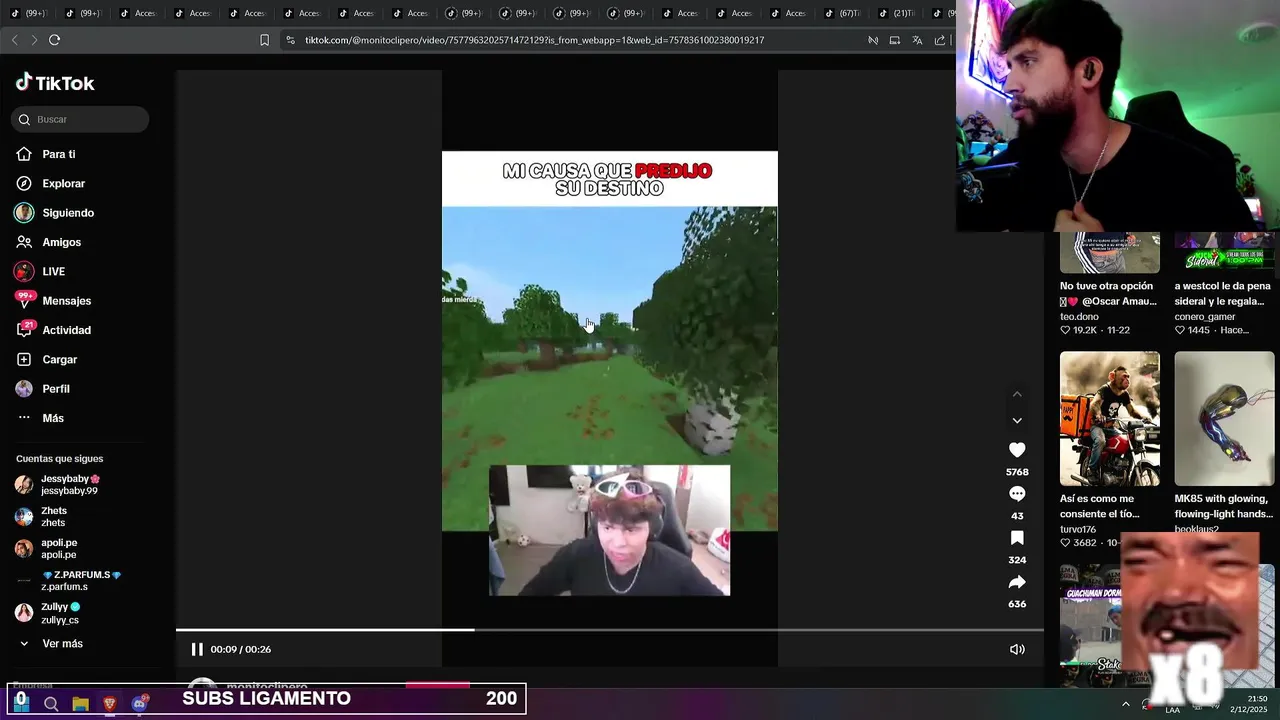Go forward in the browser
The height and width of the screenshot is (720, 1280).
tap(34, 40)
